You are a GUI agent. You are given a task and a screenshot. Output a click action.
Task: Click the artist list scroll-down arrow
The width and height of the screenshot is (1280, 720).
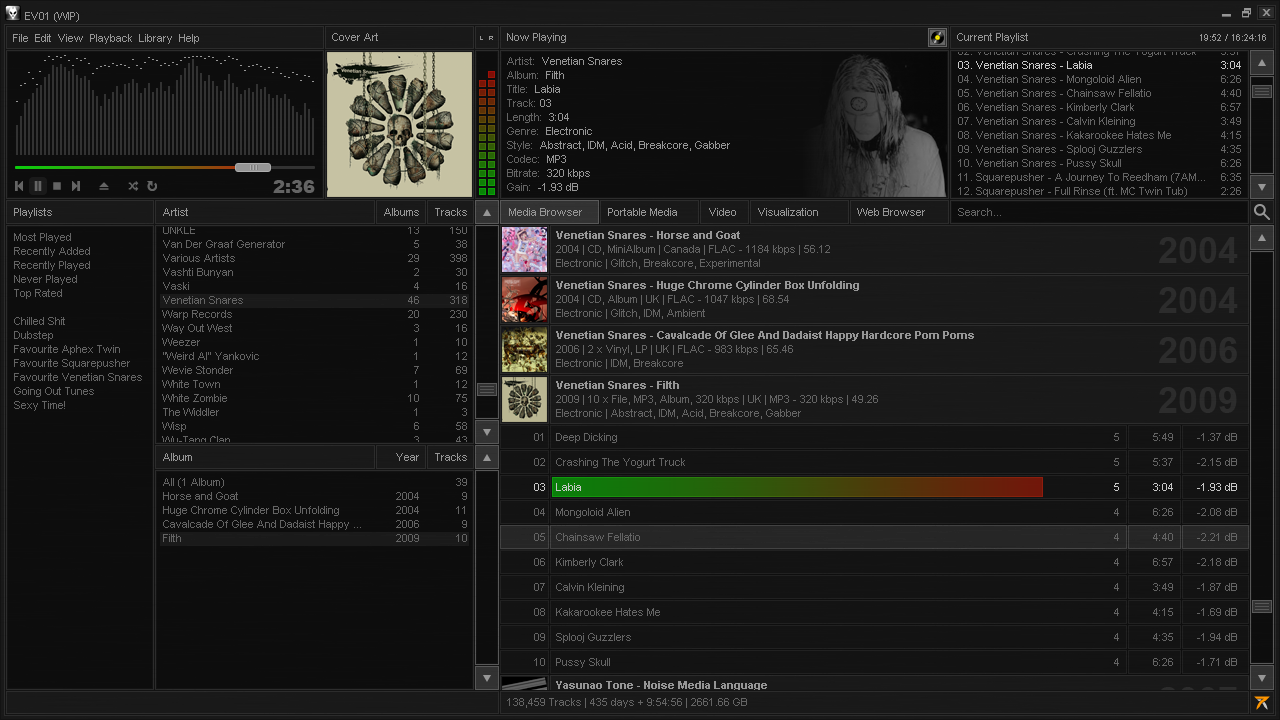[486, 432]
